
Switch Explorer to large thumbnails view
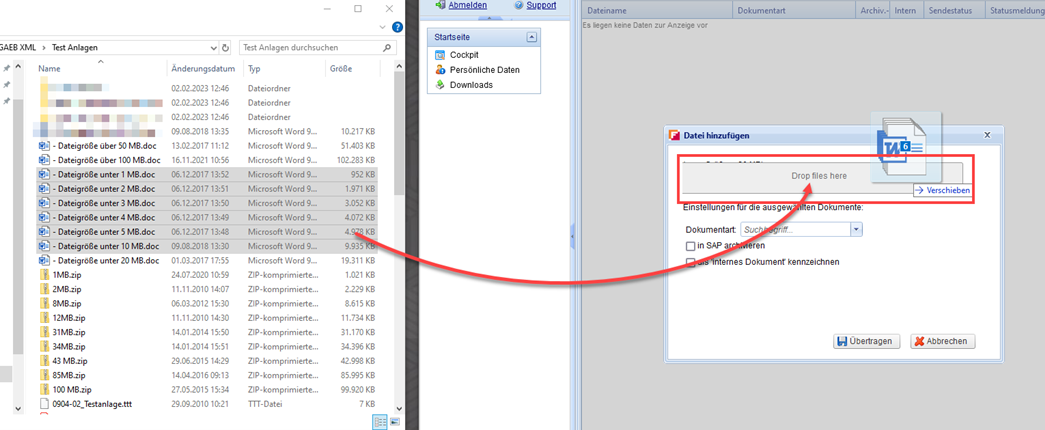[395, 423]
